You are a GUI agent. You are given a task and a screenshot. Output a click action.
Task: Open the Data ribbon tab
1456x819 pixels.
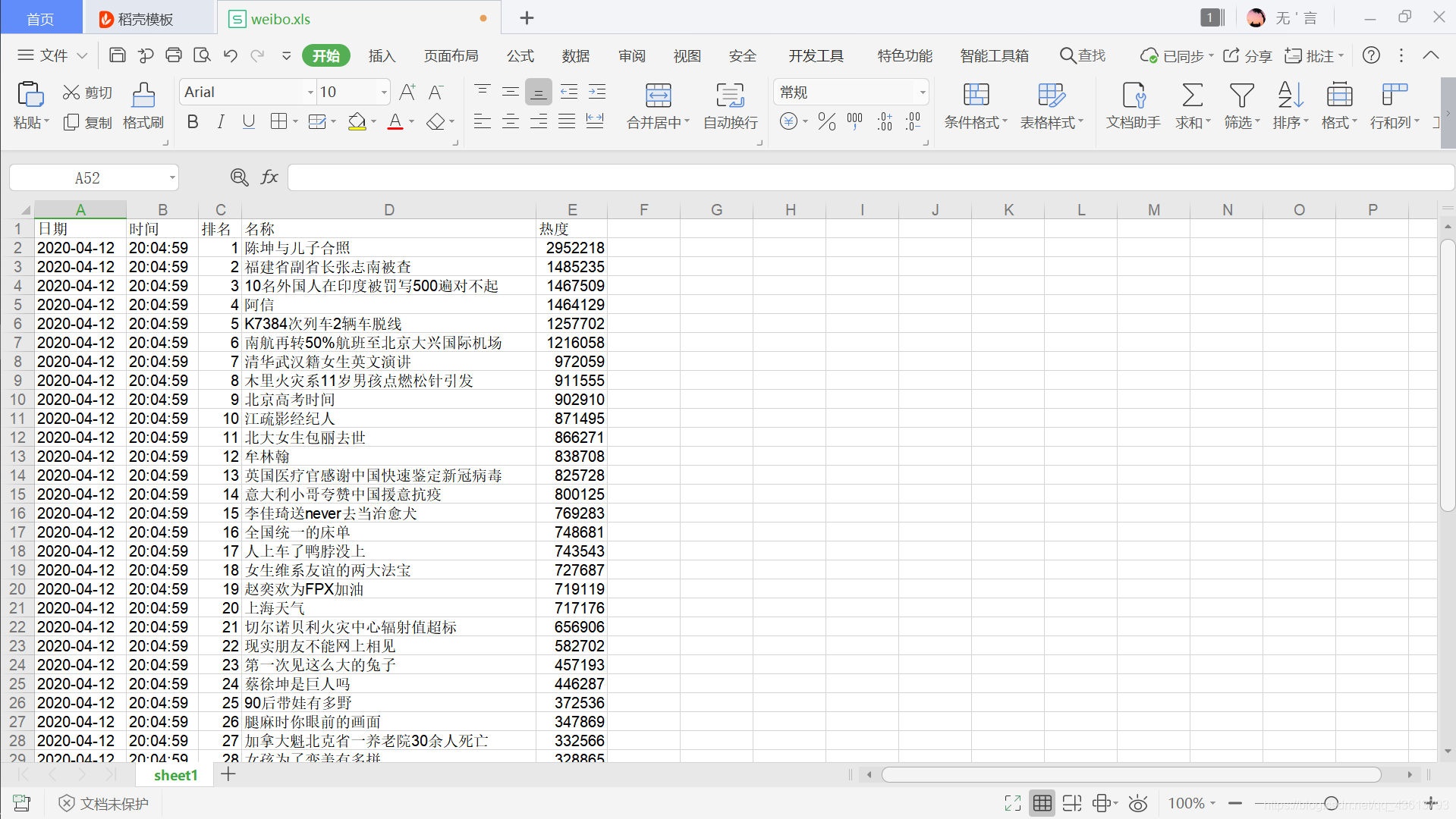pos(576,55)
